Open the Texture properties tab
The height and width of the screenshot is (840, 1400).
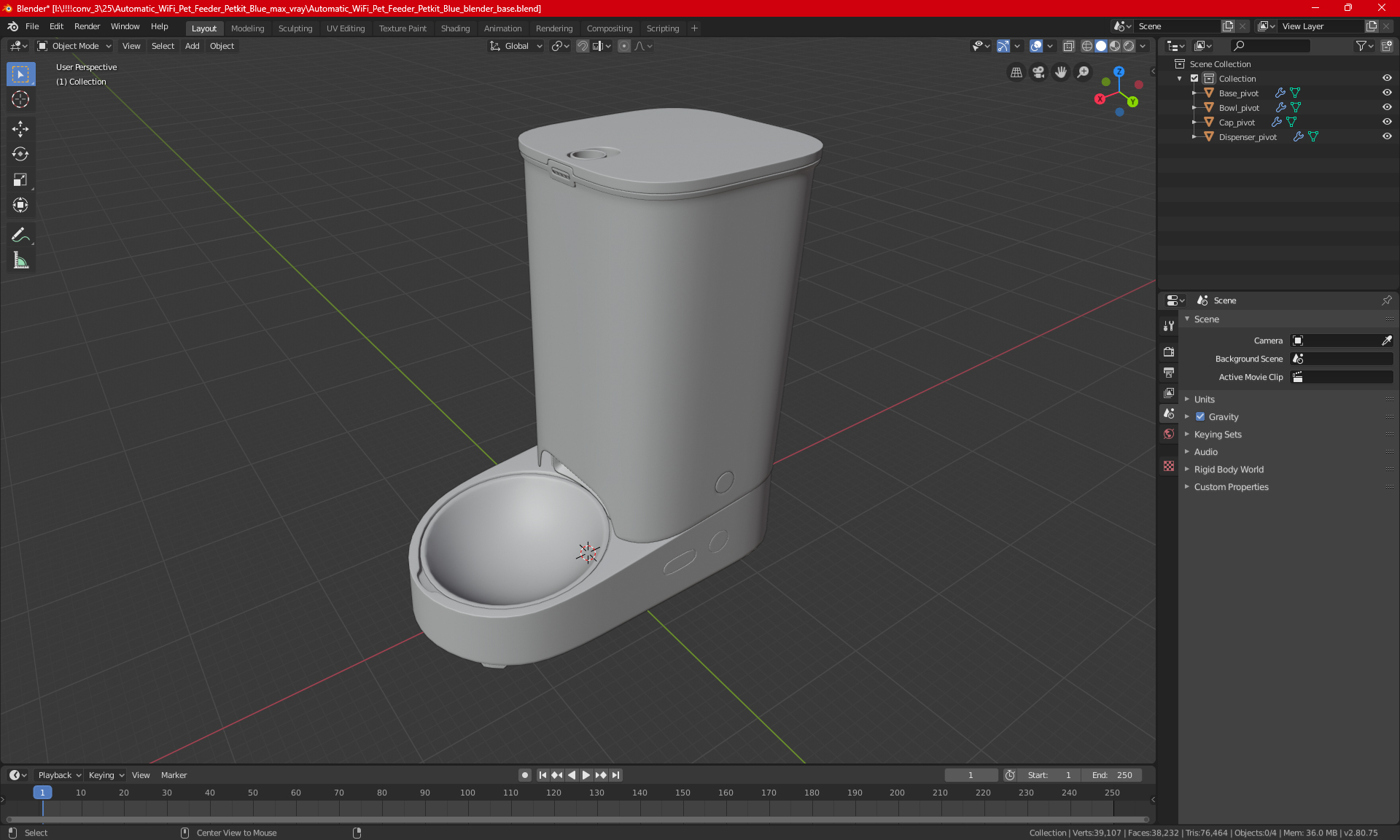pyautogui.click(x=1169, y=466)
